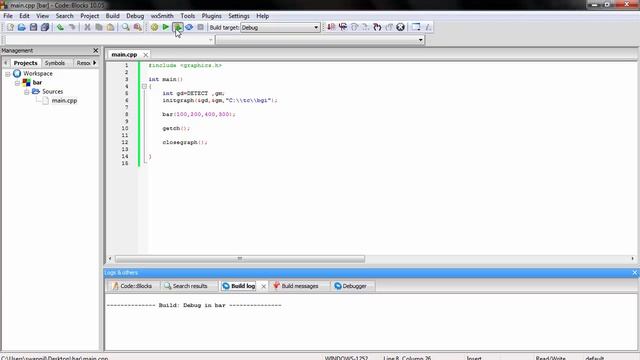Screen dimensions: 640x360
Task: Close the Logs & others panel
Action: 635,273
